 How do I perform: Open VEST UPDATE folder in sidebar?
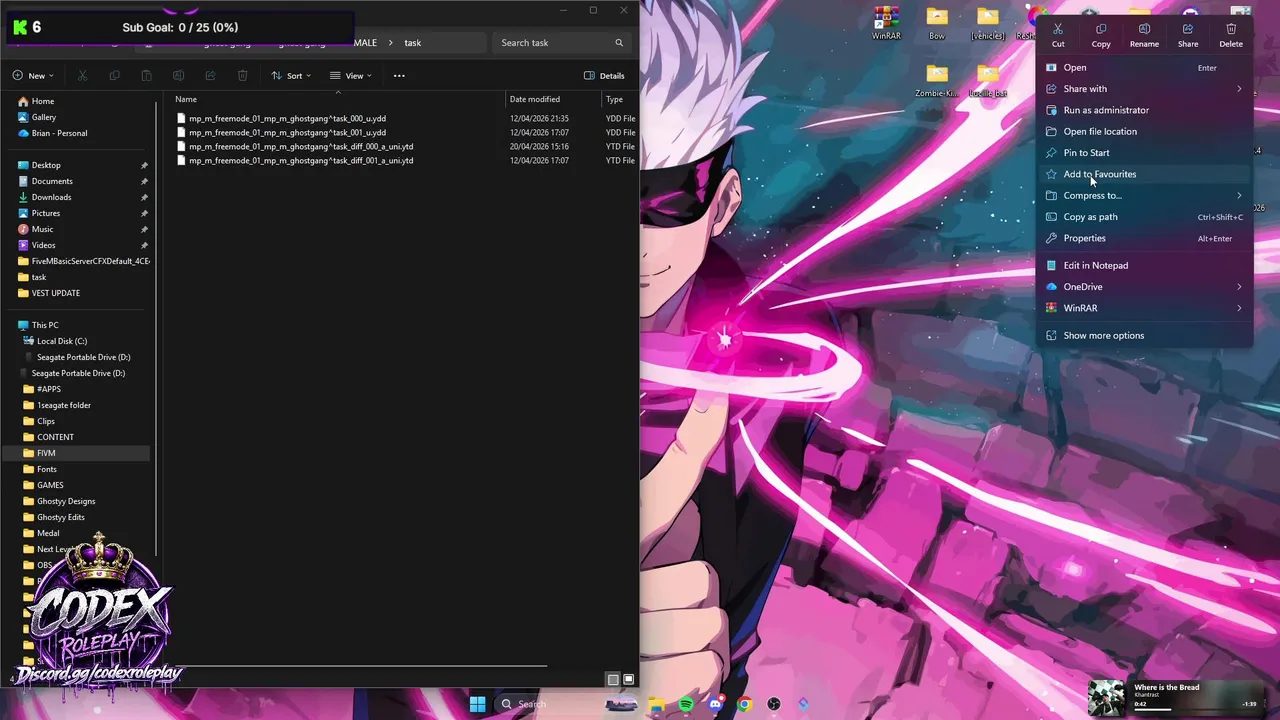tap(55, 293)
